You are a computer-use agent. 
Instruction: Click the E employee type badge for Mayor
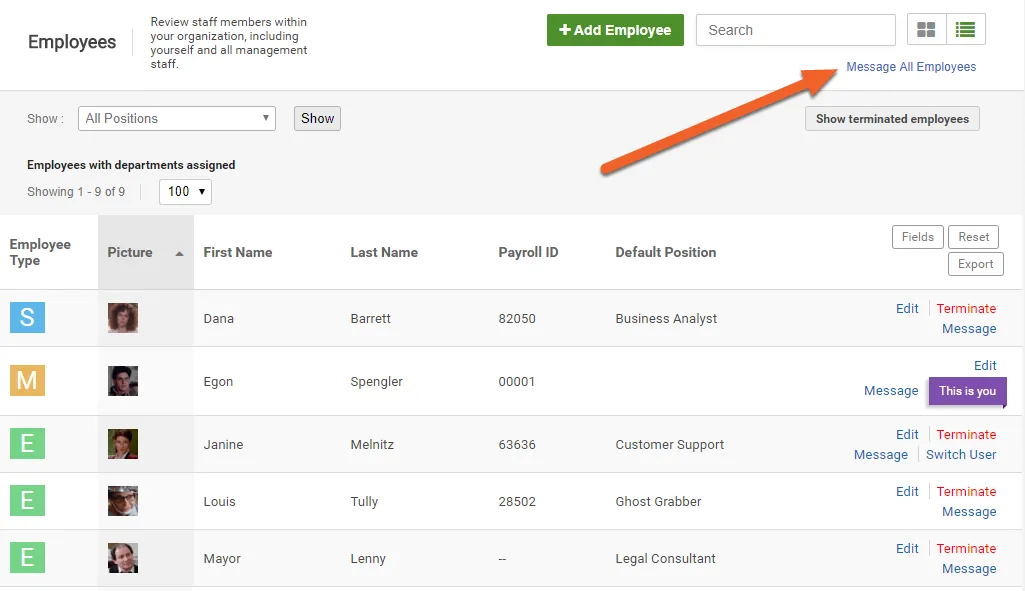pos(27,558)
